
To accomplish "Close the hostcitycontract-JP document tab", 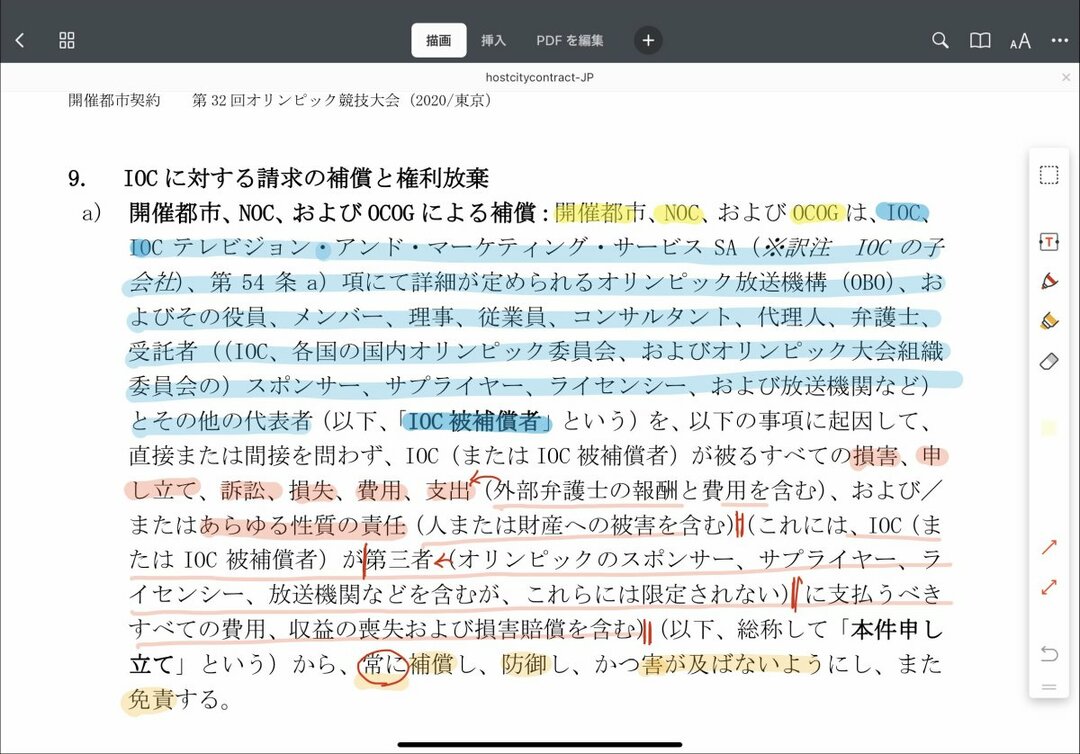I will pyautogui.click(x=1066, y=77).
